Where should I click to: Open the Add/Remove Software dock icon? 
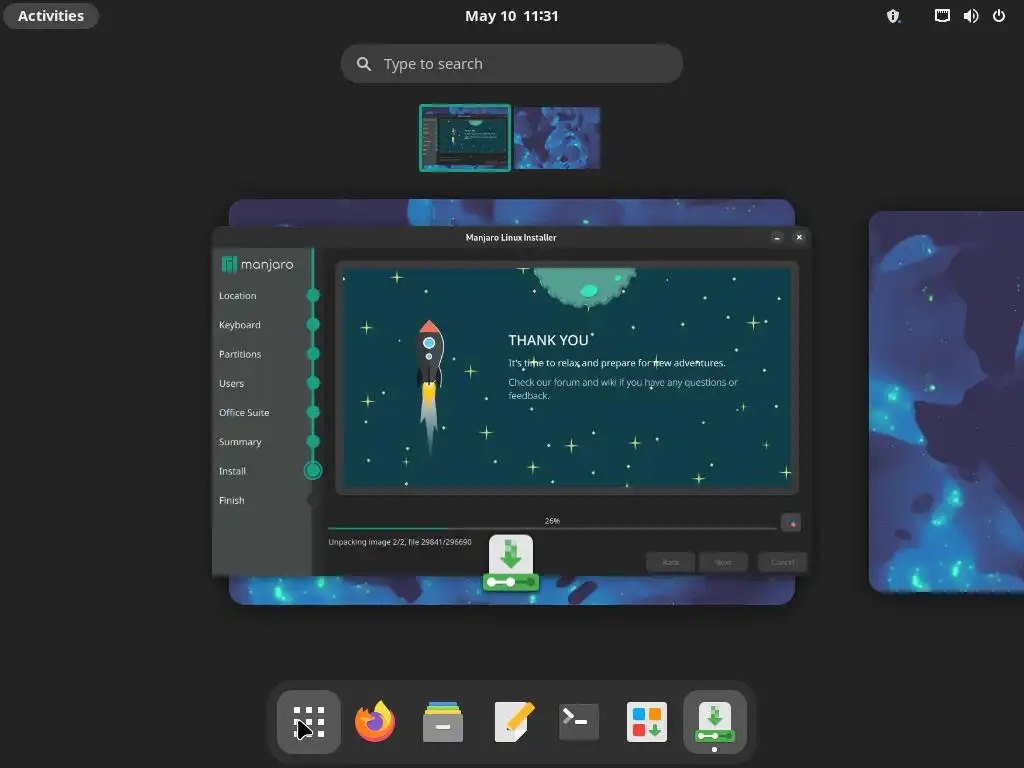(x=647, y=722)
